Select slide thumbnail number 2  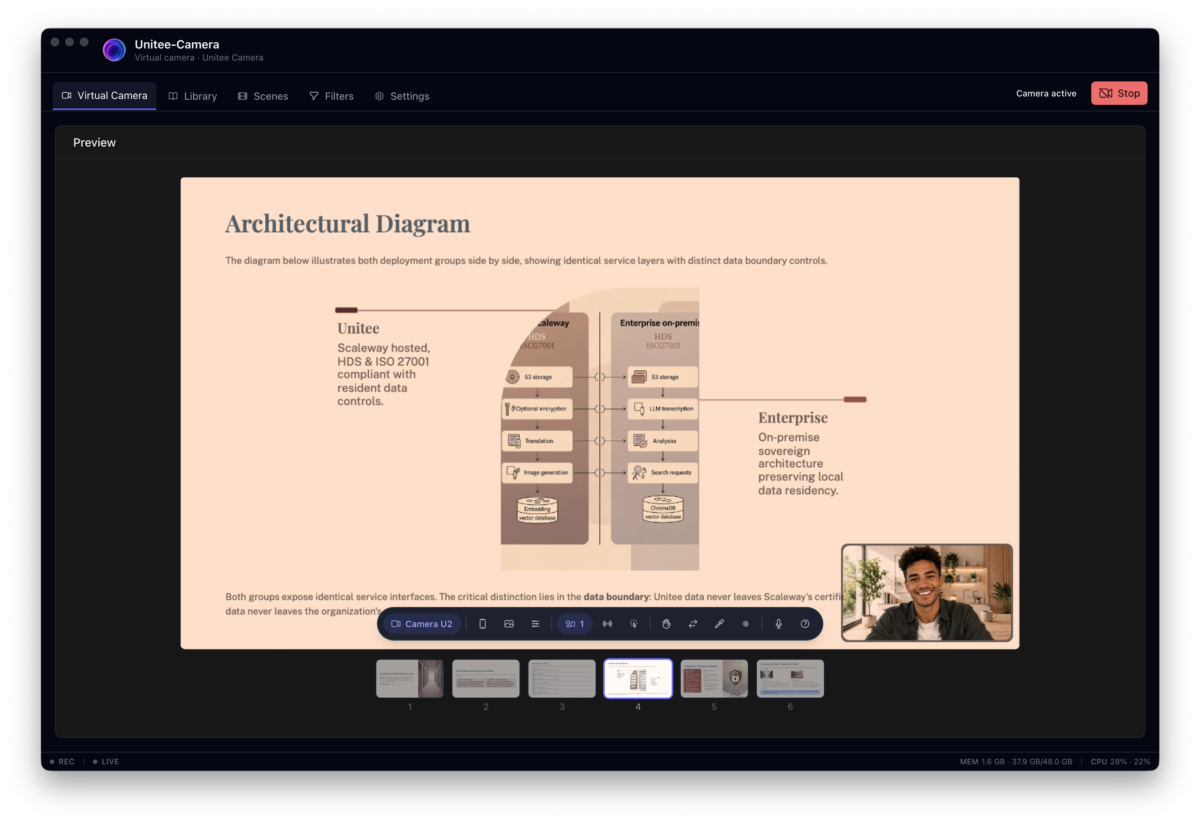pos(486,678)
